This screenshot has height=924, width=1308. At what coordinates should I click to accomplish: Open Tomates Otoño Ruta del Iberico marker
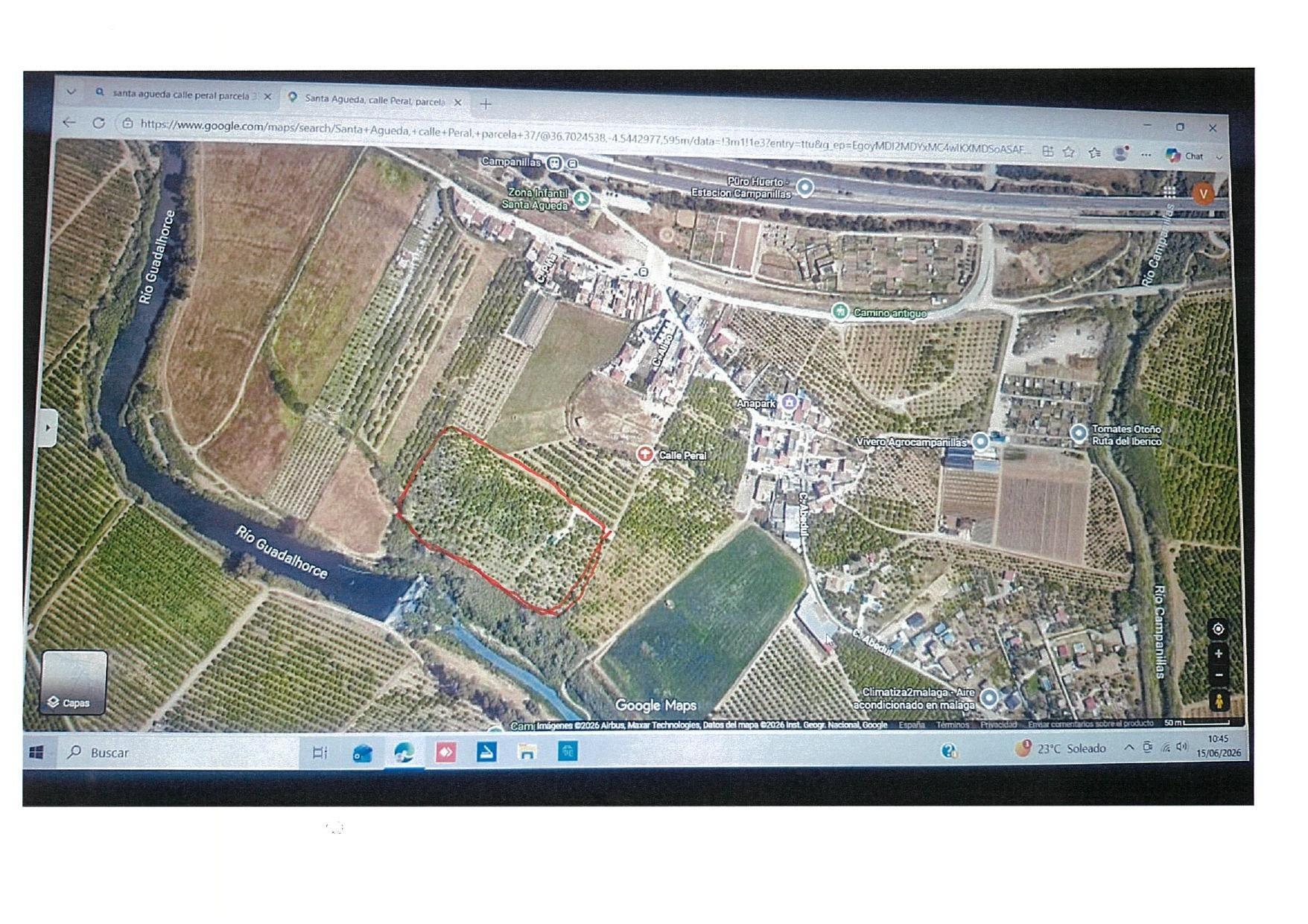[x=1079, y=433]
